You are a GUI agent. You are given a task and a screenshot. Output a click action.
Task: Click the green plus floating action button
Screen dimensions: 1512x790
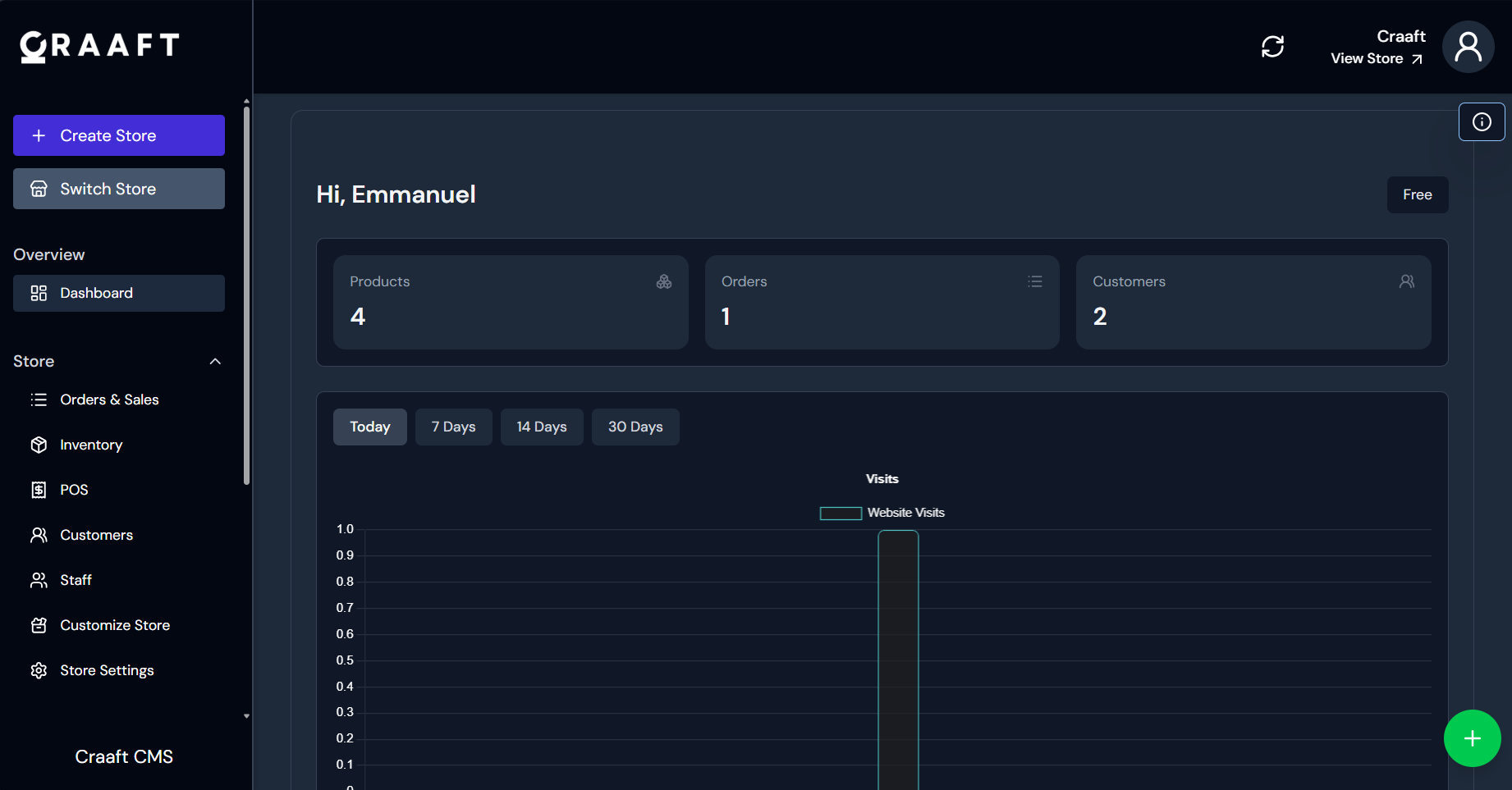click(1472, 737)
